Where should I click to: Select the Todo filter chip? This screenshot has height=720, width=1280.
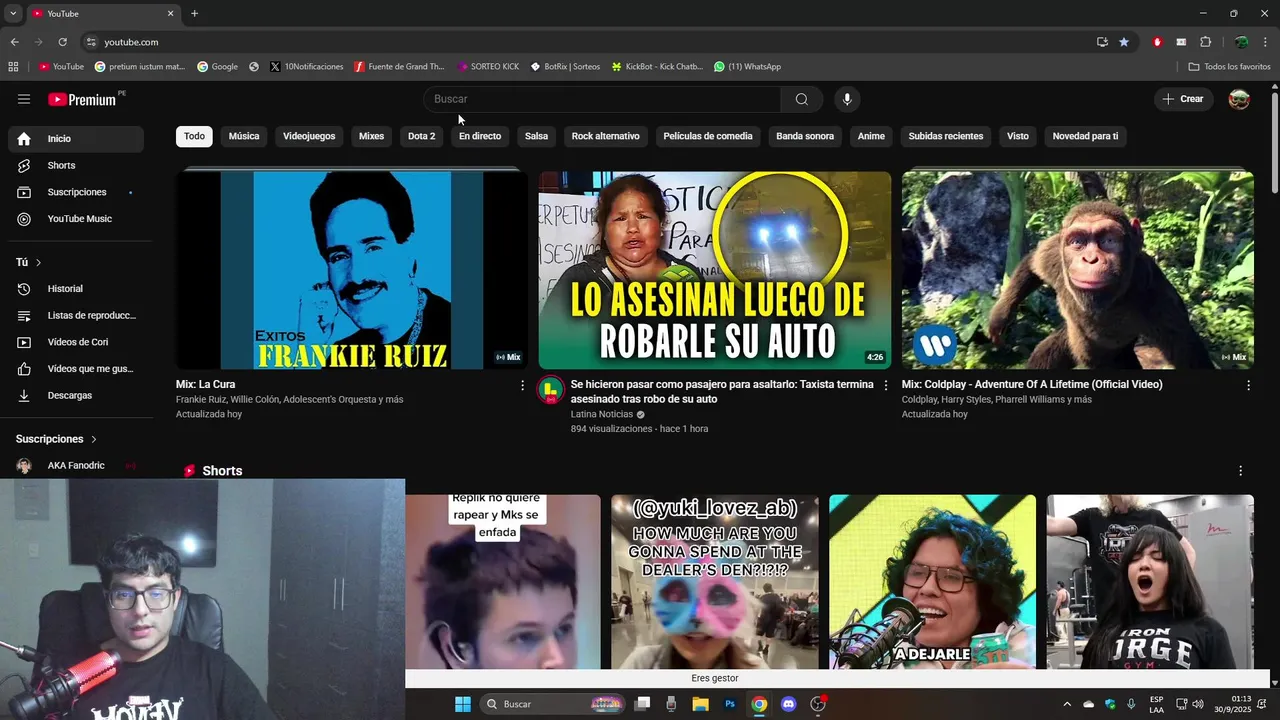194,136
